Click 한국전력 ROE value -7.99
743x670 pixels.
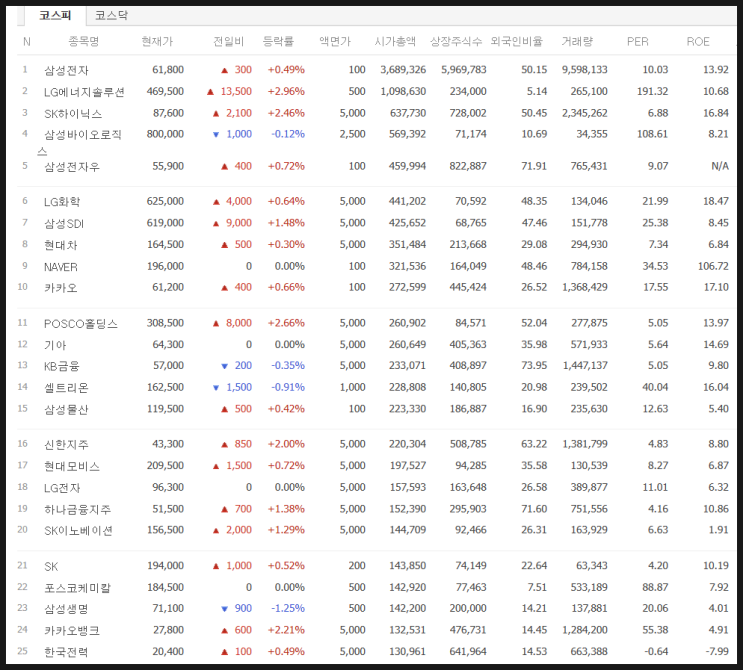point(717,652)
